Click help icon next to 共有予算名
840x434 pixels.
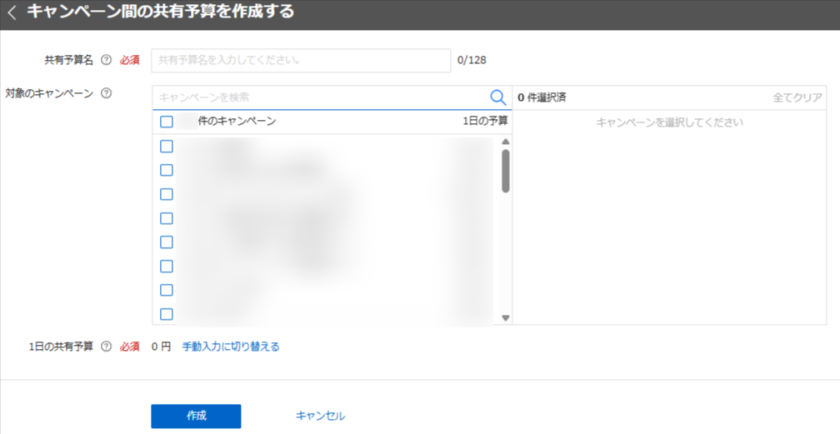(x=106, y=60)
